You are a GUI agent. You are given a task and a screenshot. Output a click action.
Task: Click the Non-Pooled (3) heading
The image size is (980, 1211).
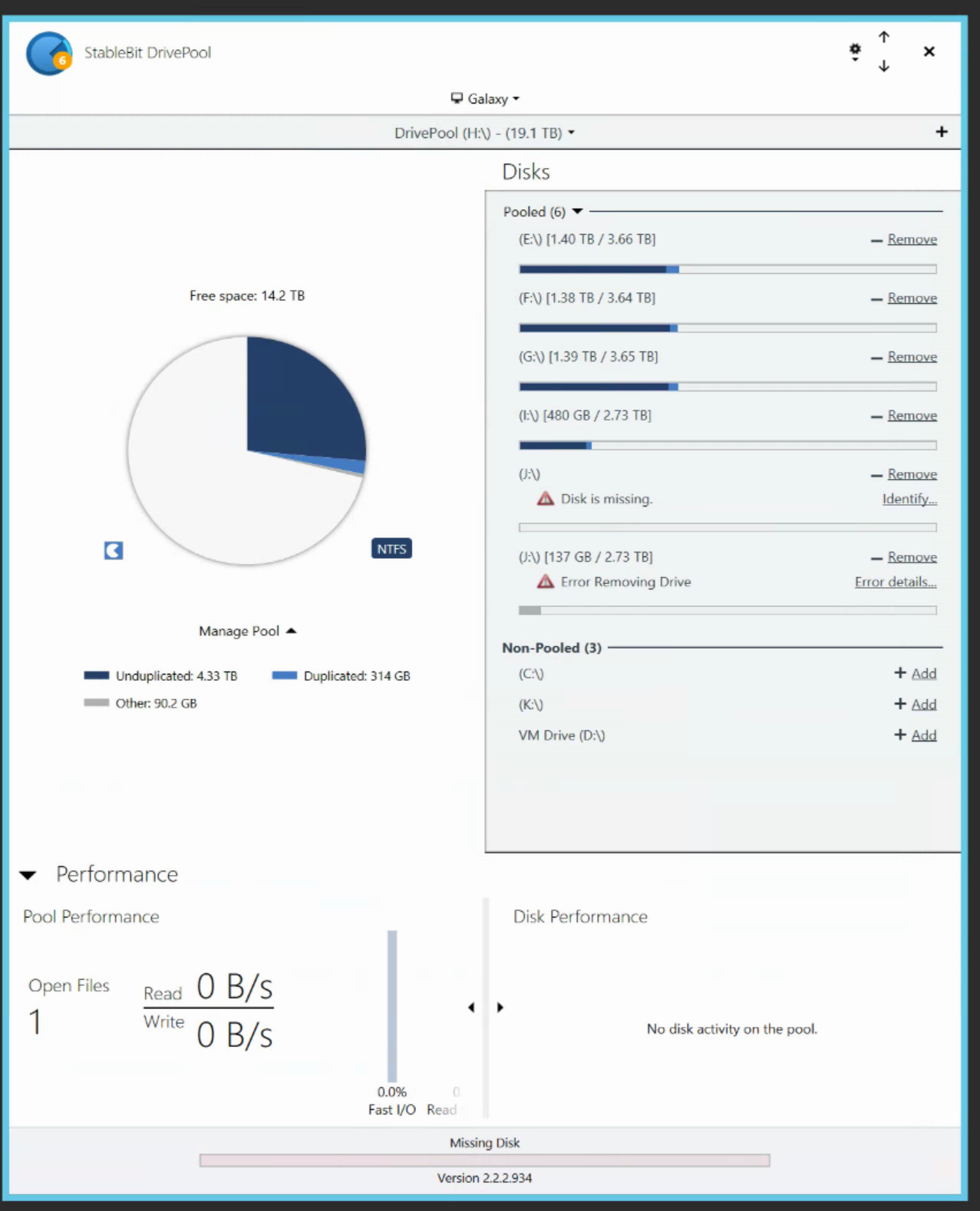point(552,648)
